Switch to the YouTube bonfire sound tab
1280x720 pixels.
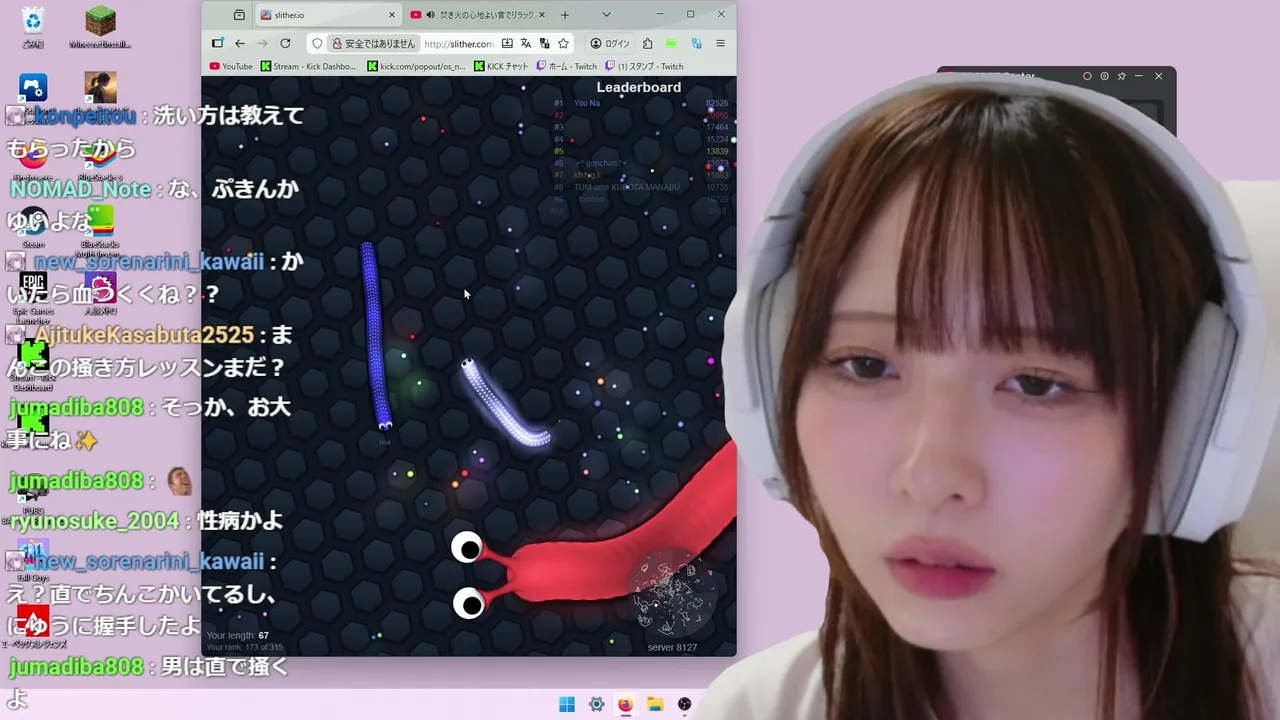click(x=479, y=15)
